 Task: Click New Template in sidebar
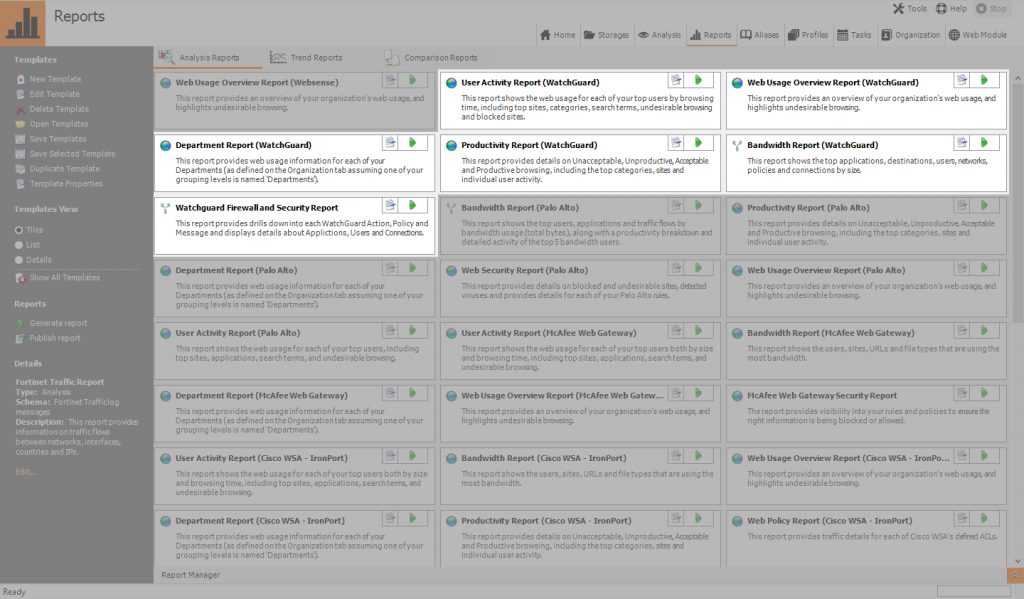pos(48,79)
